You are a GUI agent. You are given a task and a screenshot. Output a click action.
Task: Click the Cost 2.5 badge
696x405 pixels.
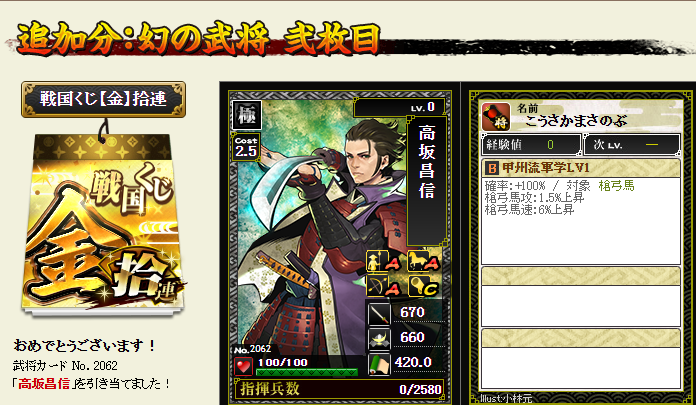click(x=246, y=148)
